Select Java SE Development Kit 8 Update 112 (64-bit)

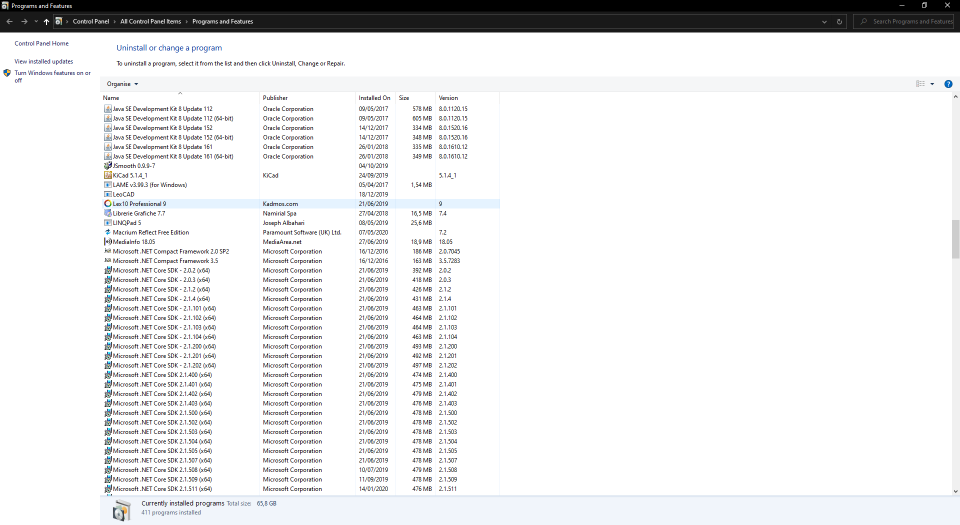[301, 118]
